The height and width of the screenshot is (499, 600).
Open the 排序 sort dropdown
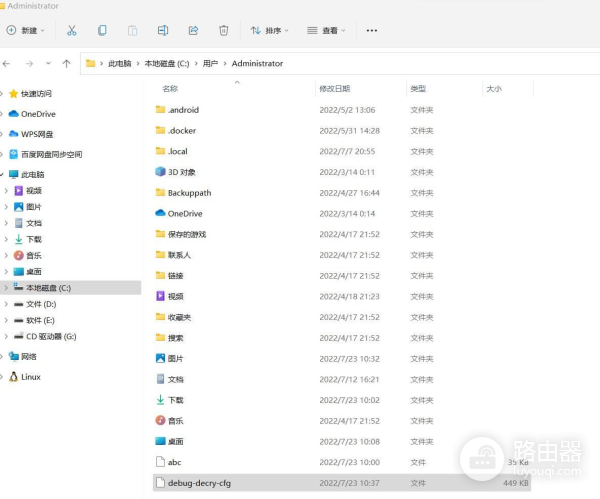269,30
